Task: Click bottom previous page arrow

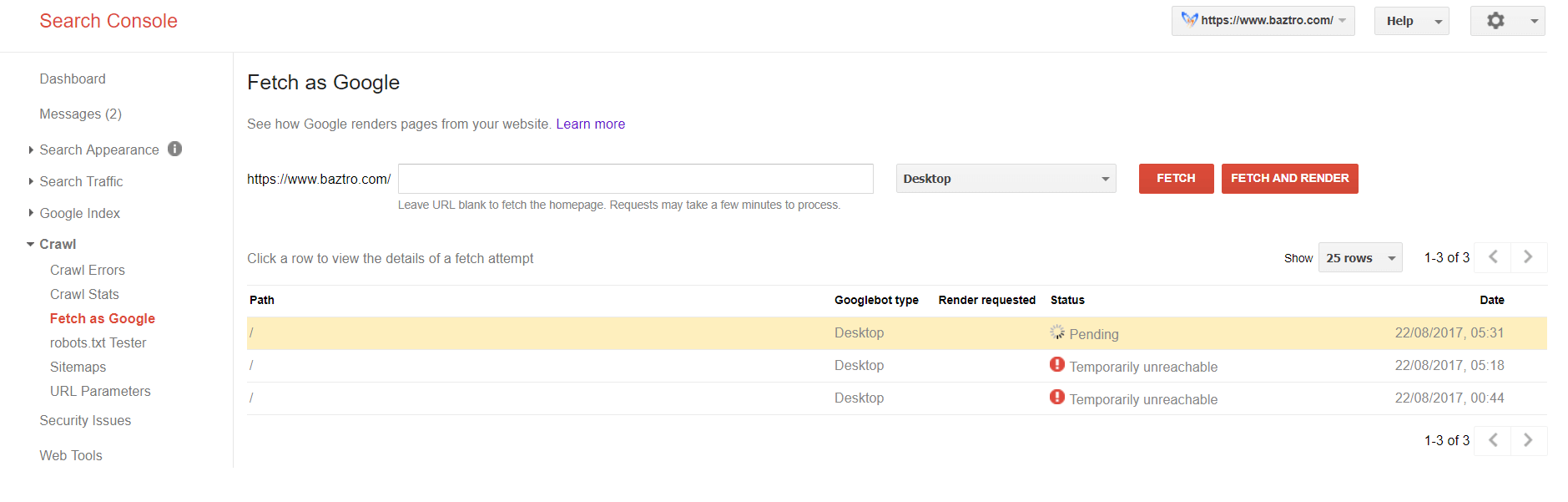Action: pos(1493,440)
